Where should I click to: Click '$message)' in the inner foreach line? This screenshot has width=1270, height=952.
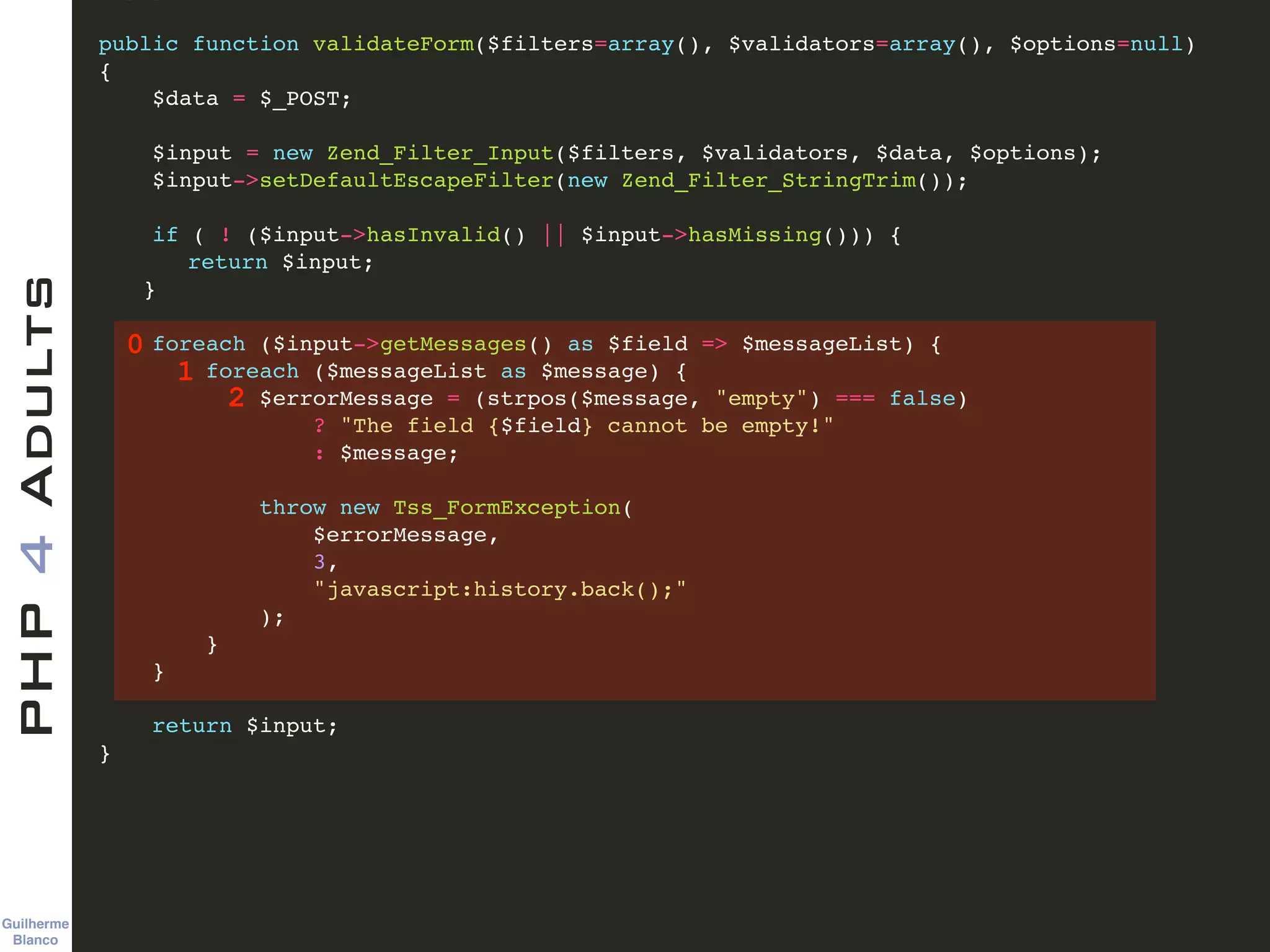pyautogui.click(x=600, y=372)
